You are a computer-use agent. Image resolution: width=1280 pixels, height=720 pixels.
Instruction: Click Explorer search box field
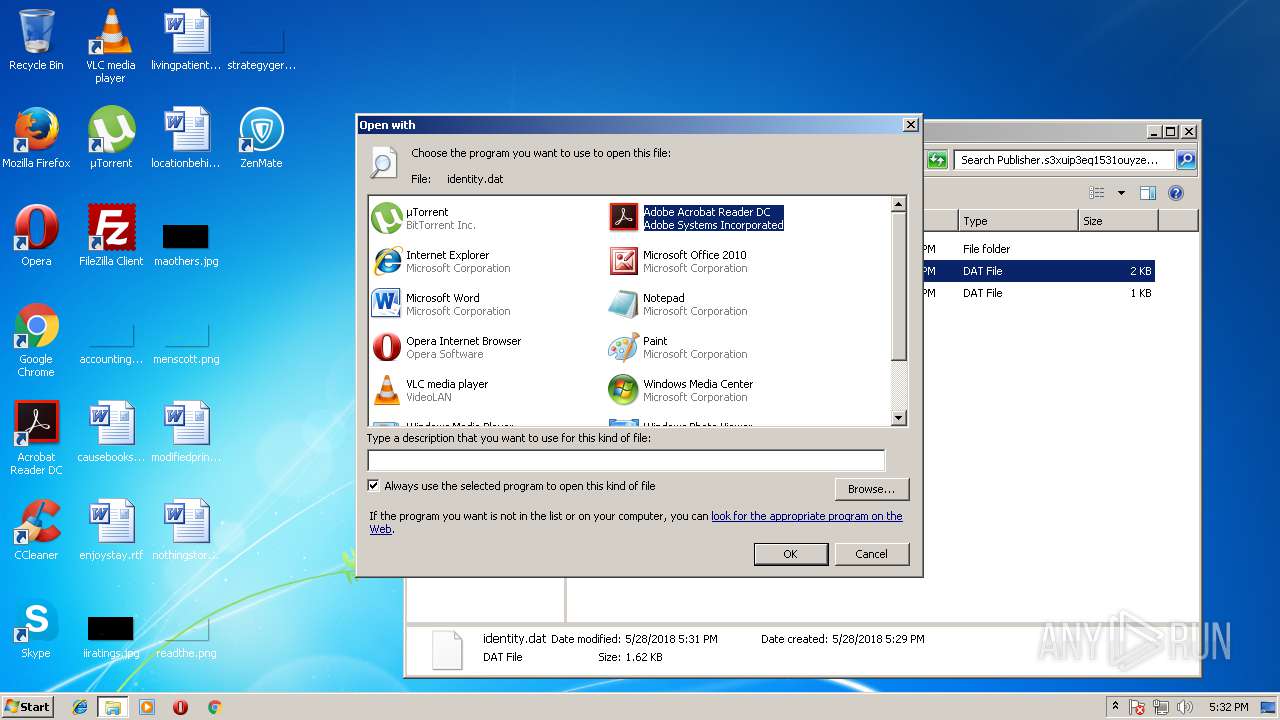pos(1064,159)
